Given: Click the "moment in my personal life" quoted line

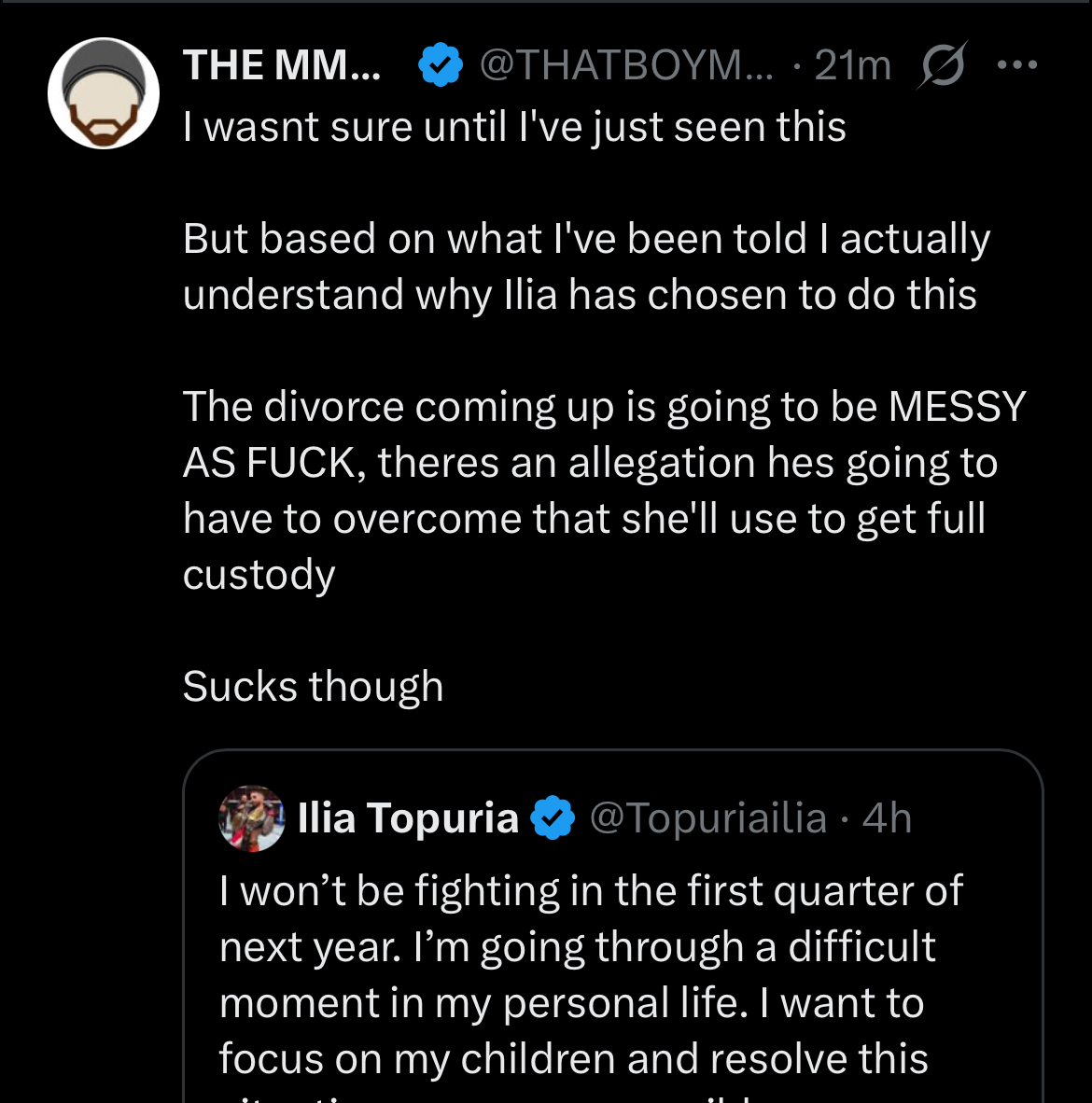Looking at the screenshot, I should point(571,1003).
